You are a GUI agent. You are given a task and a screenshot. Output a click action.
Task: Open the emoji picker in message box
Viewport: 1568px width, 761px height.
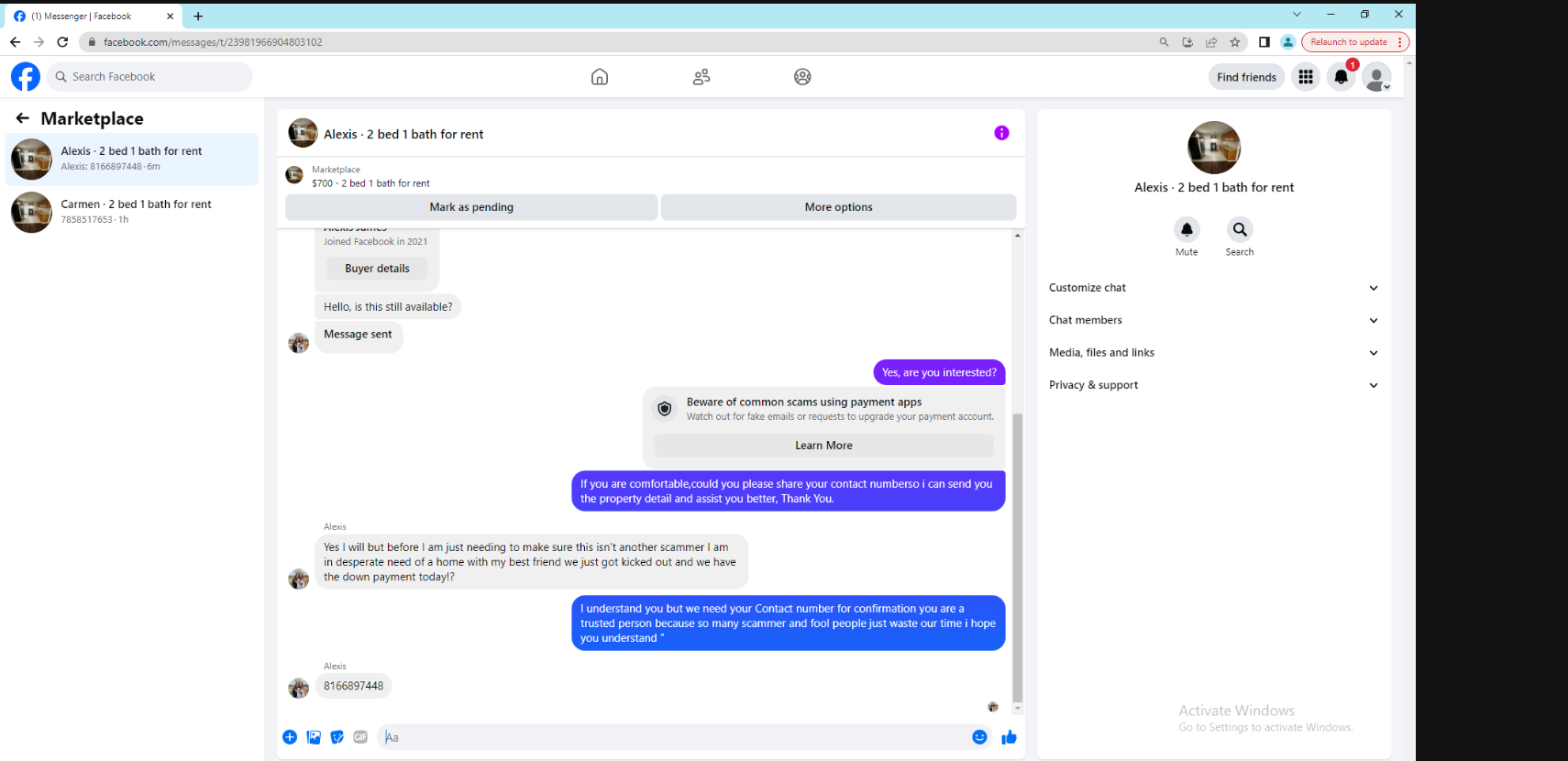(979, 737)
